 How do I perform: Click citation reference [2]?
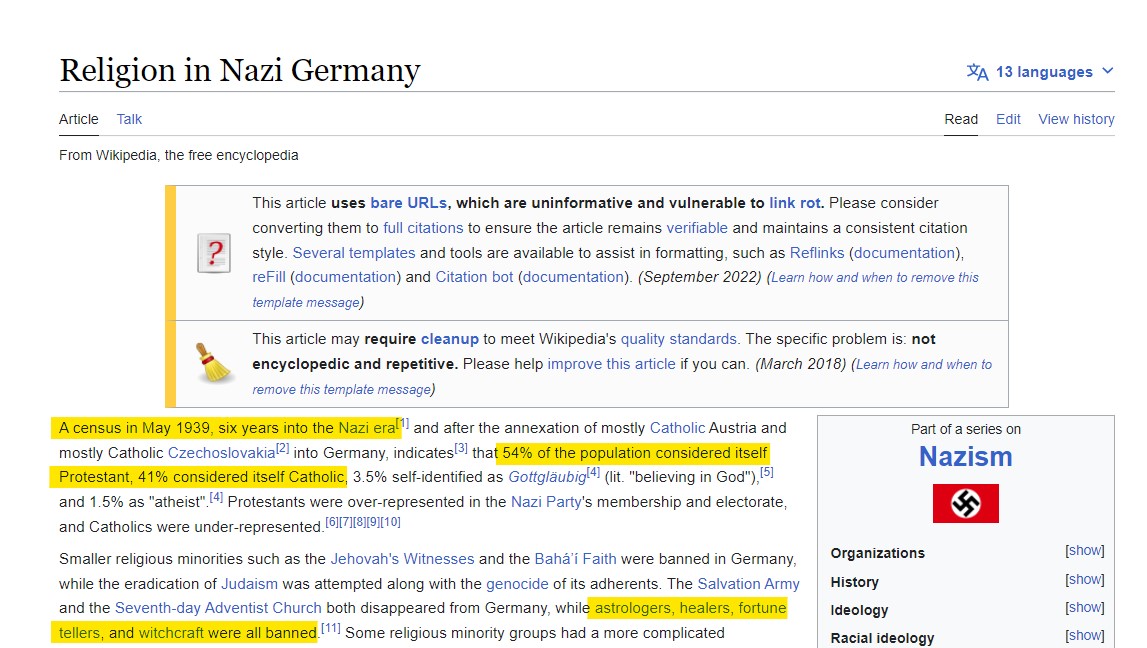tap(282, 448)
